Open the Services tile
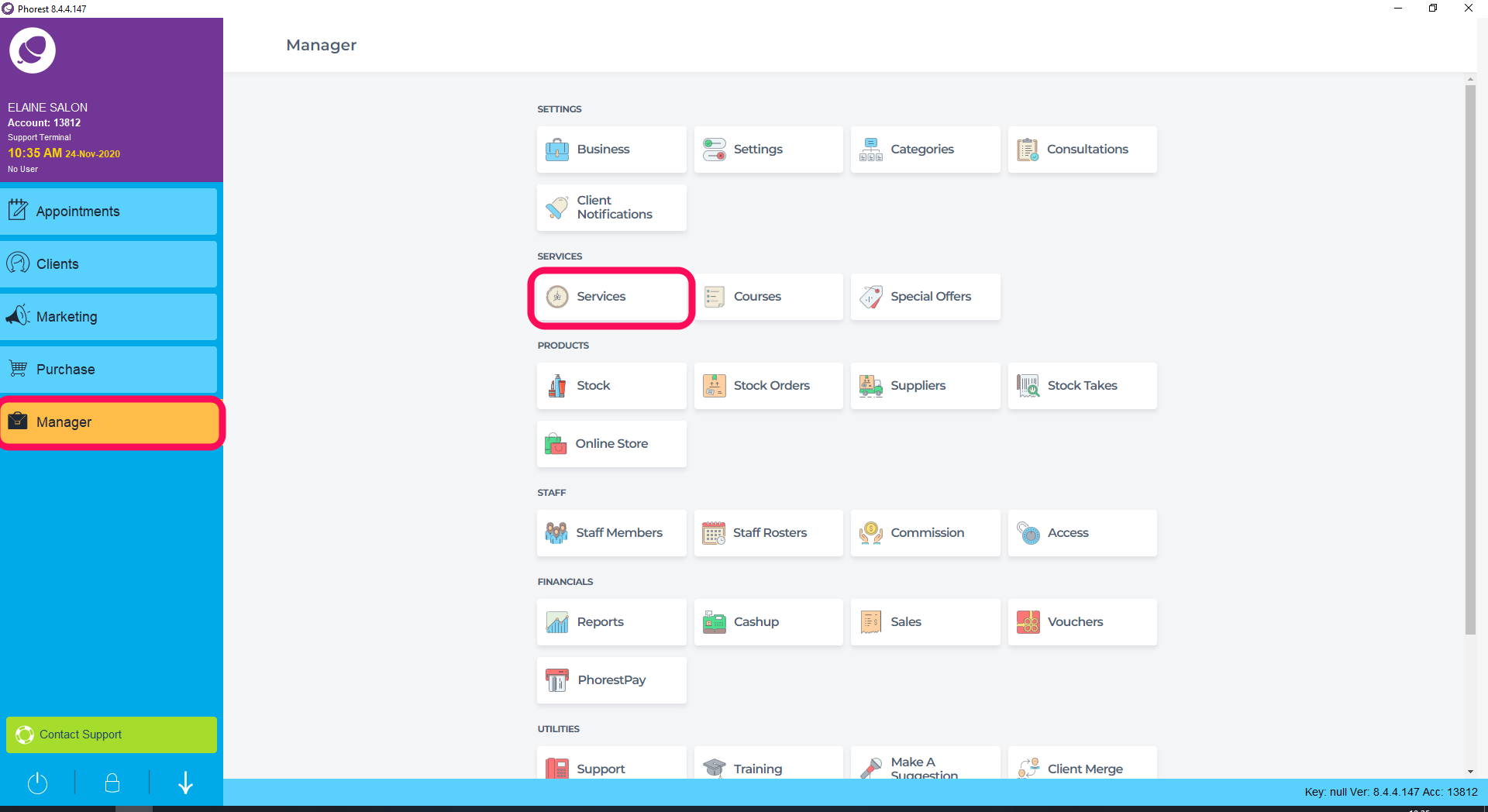This screenshot has height=812, width=1488. point(611,297)
